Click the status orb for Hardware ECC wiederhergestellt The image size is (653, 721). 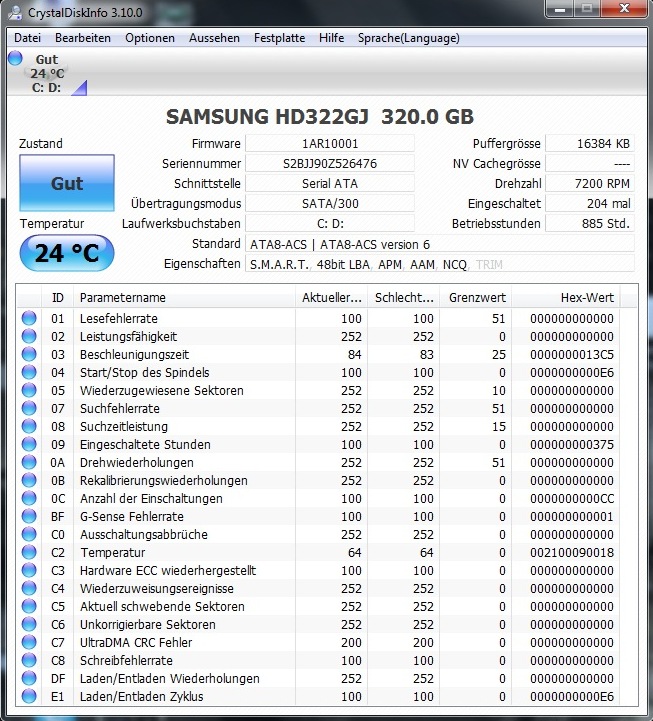29,570
